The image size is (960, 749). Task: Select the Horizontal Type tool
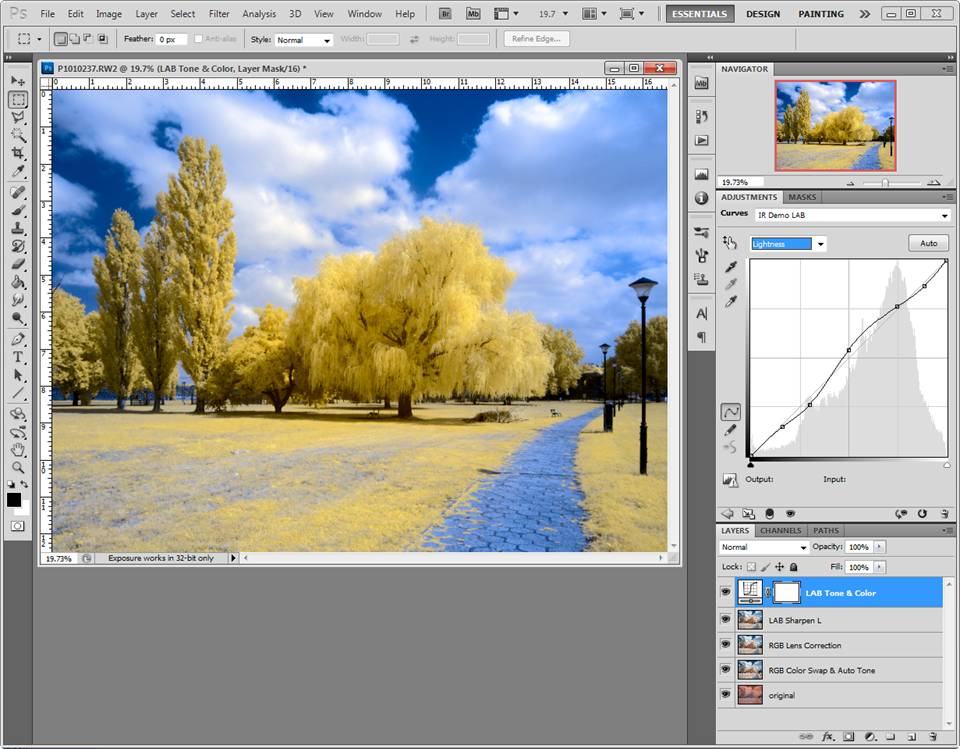click(18, 357)
